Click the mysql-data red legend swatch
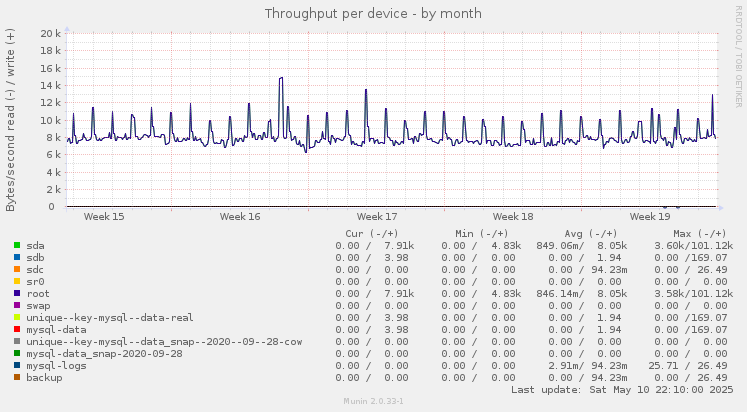This screenshot has height=412, width=747. [x=17, y=329]
